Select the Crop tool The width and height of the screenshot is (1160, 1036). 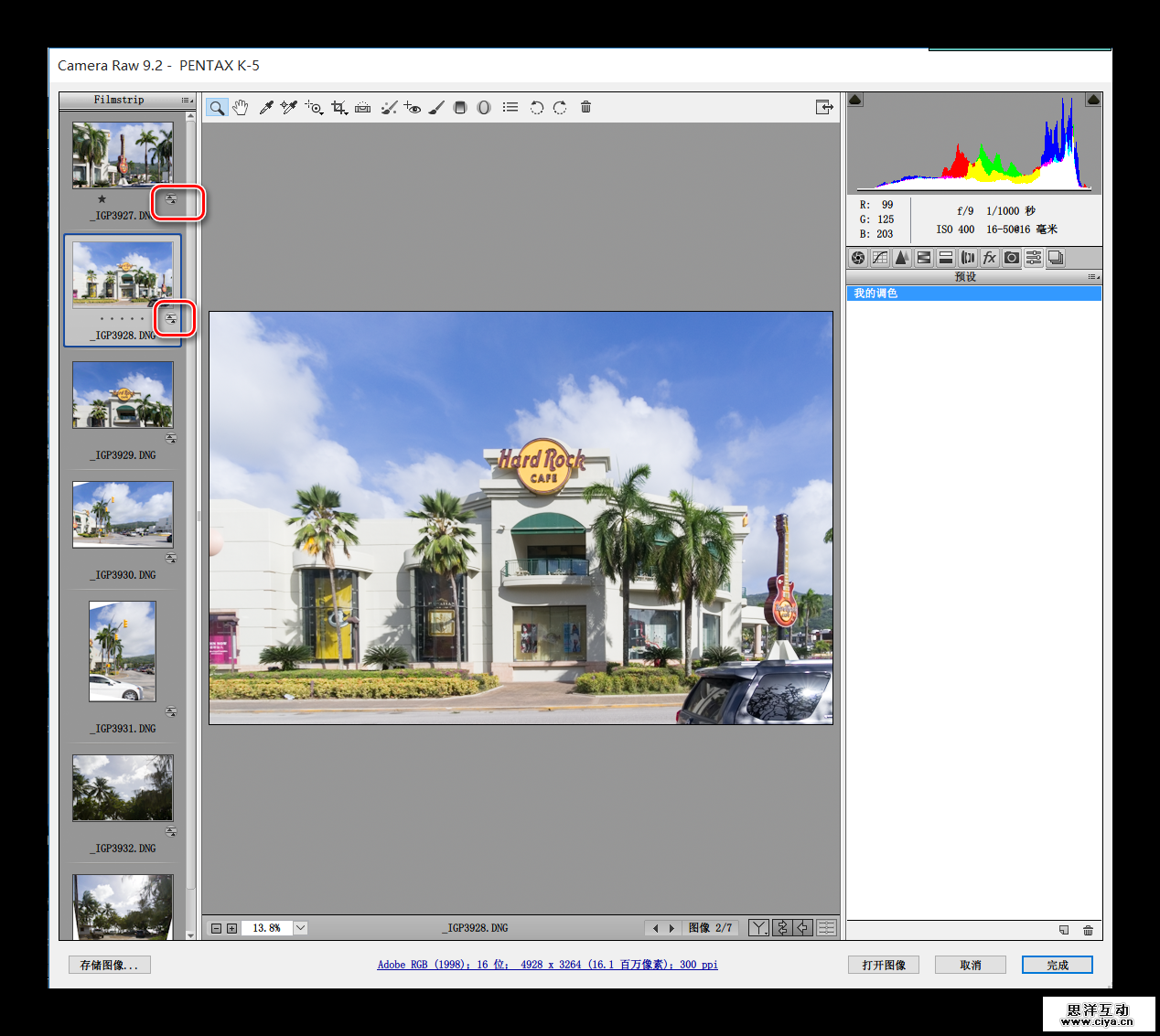[x=339, y=108]
